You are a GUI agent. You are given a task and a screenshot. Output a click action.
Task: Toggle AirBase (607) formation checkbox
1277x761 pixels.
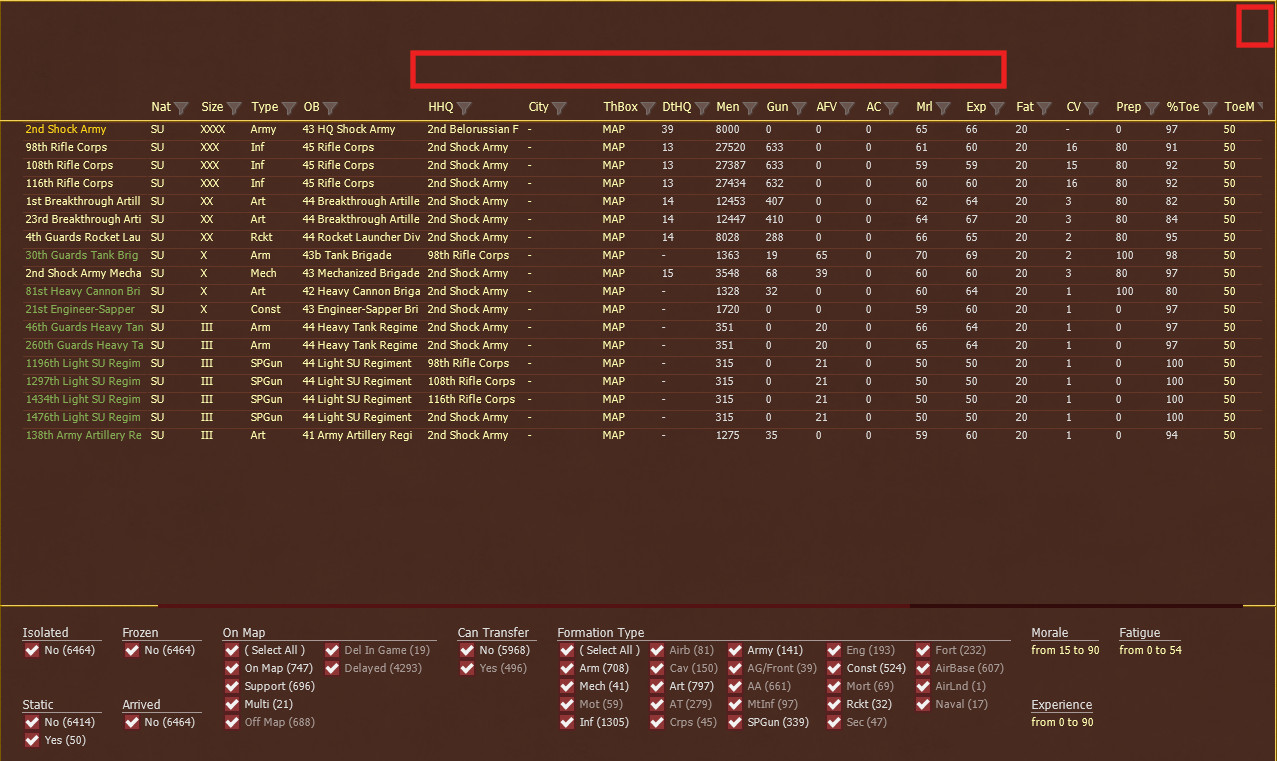pyautogui.click(x=923, y=668)
